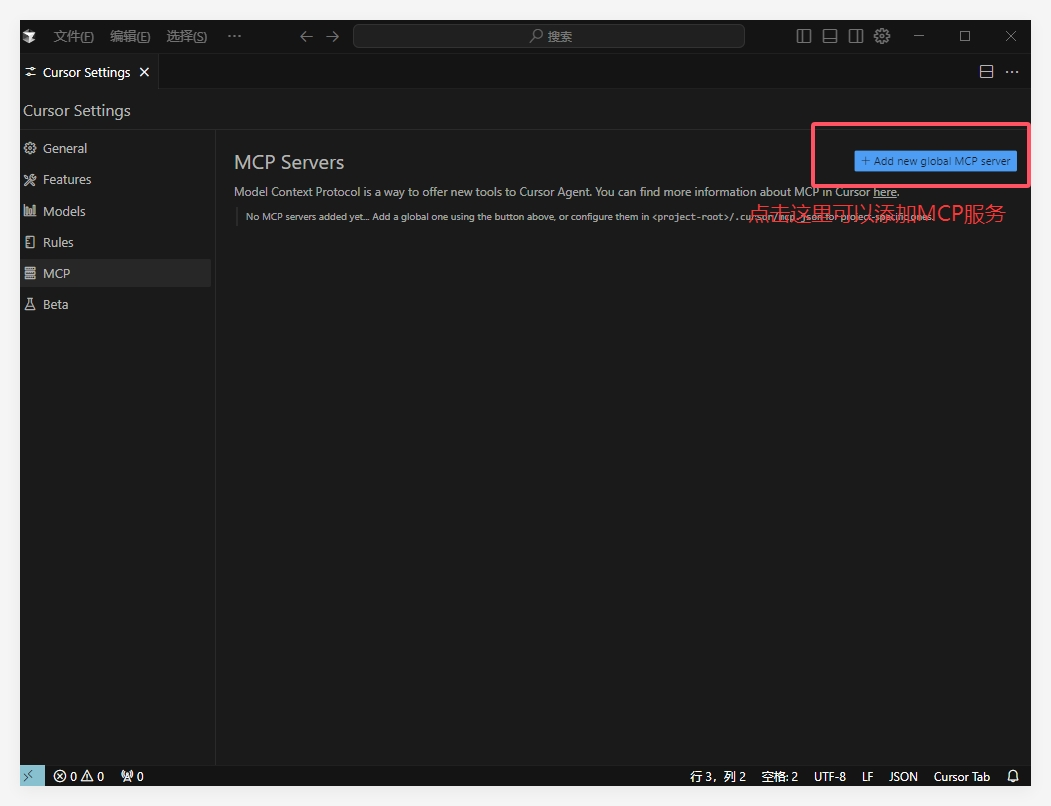Follow the 'here' link about MCP
This screenshot has height=806, width=1051.
click(x=884, y=192)
